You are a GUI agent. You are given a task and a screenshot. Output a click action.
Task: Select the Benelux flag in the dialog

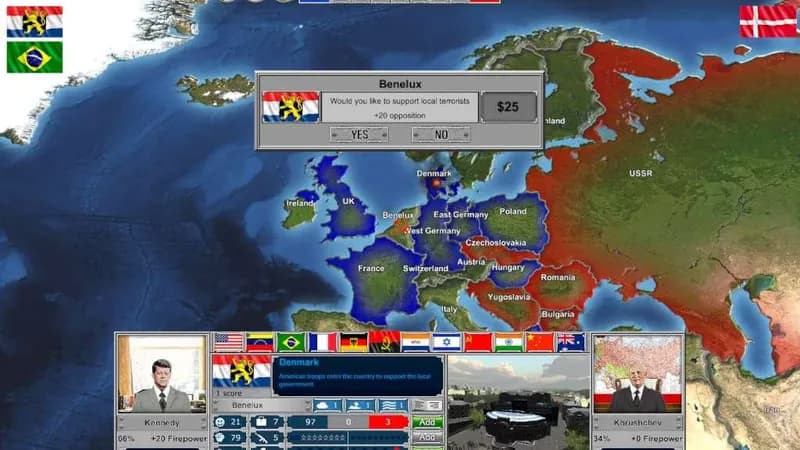tap(291, 107)
